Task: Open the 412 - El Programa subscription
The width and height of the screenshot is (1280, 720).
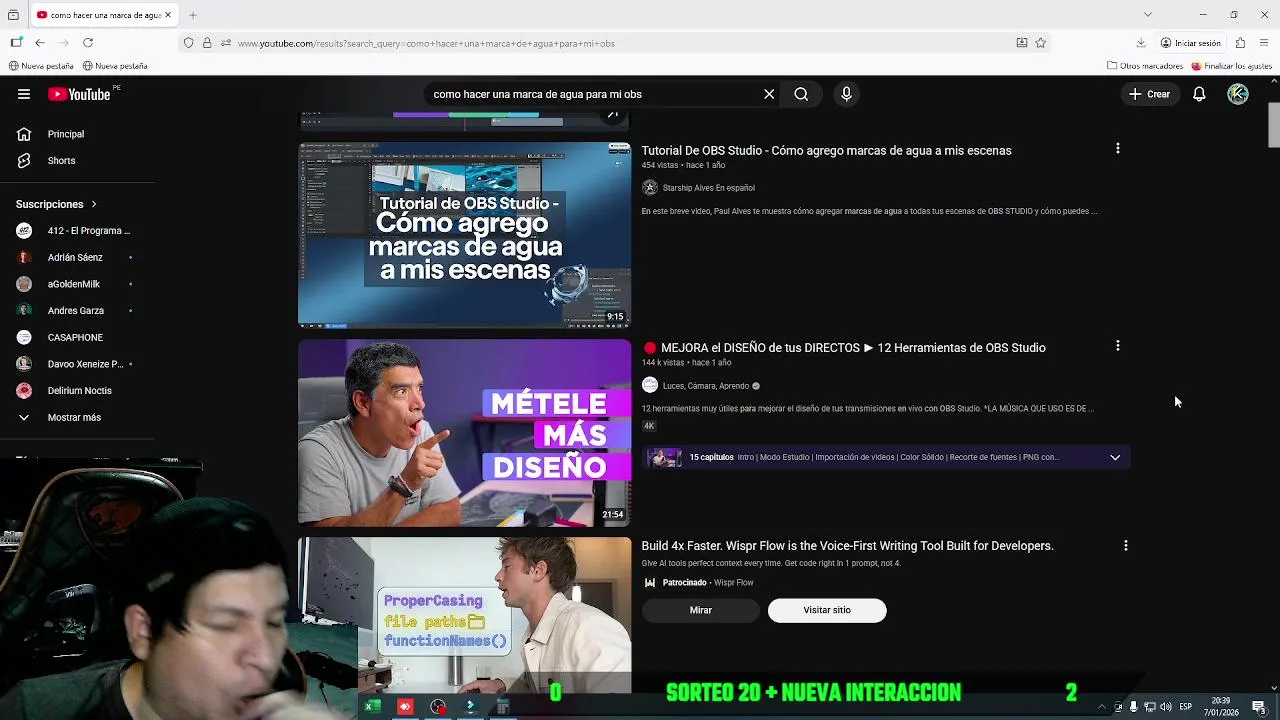Action: [78, 231]
